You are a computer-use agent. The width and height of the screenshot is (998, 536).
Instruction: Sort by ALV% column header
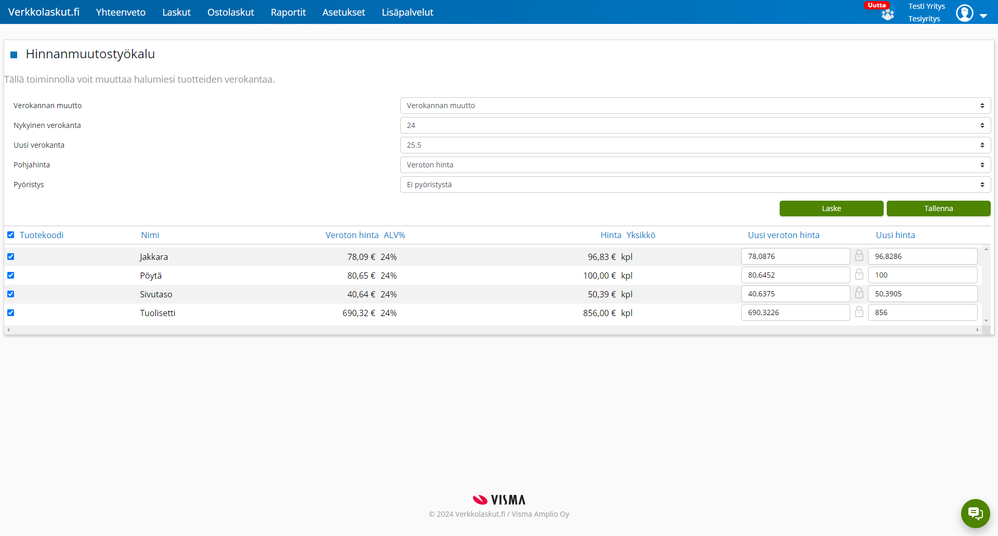[394, 235]
